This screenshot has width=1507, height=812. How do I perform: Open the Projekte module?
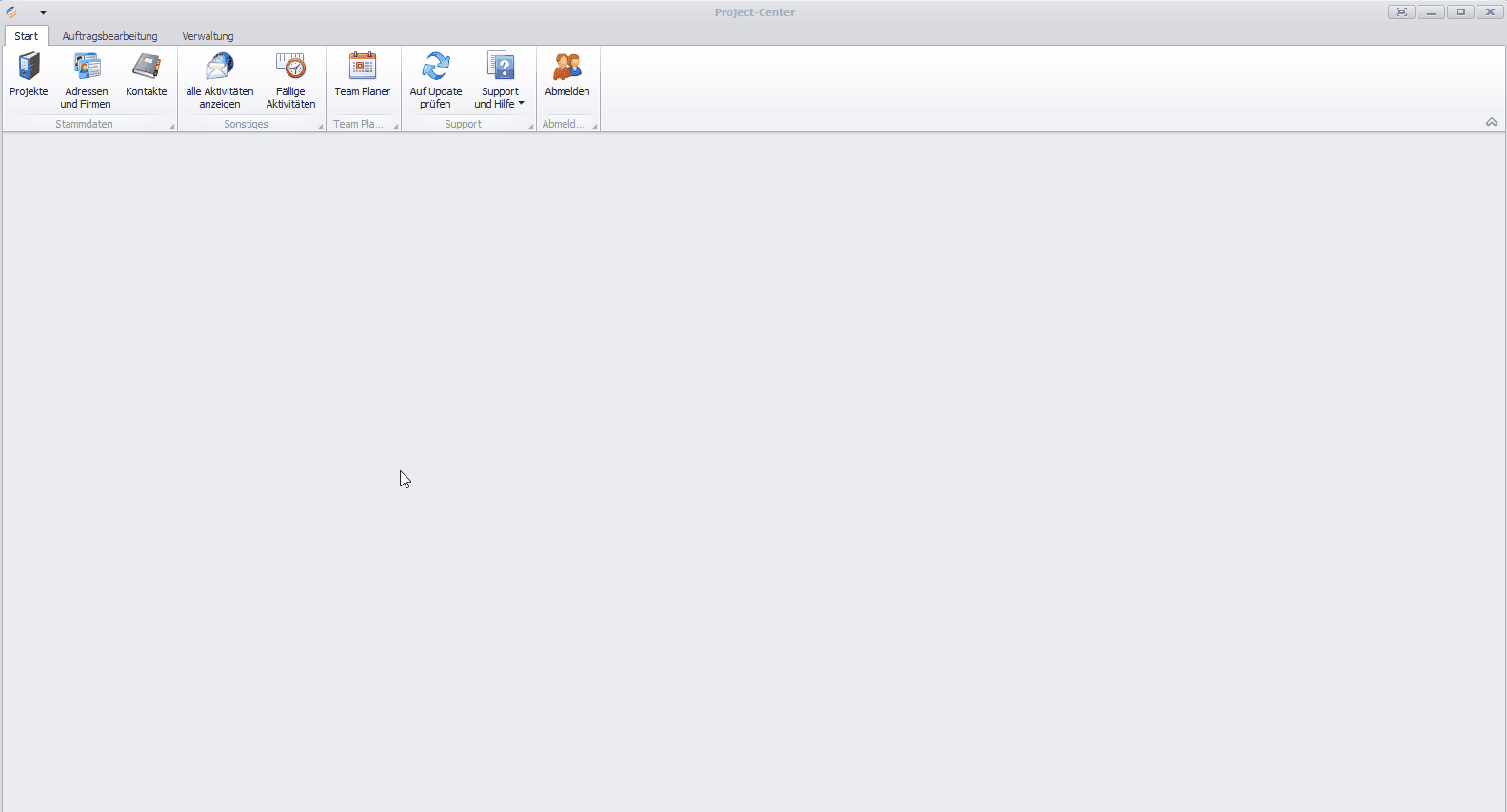click(x=29, y=68)
